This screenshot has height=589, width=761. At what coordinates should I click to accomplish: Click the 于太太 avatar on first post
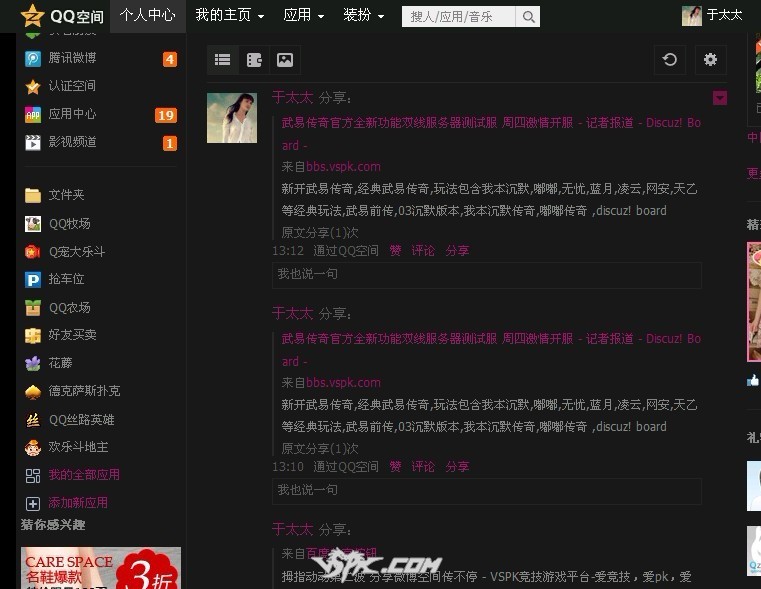[232, 118]
